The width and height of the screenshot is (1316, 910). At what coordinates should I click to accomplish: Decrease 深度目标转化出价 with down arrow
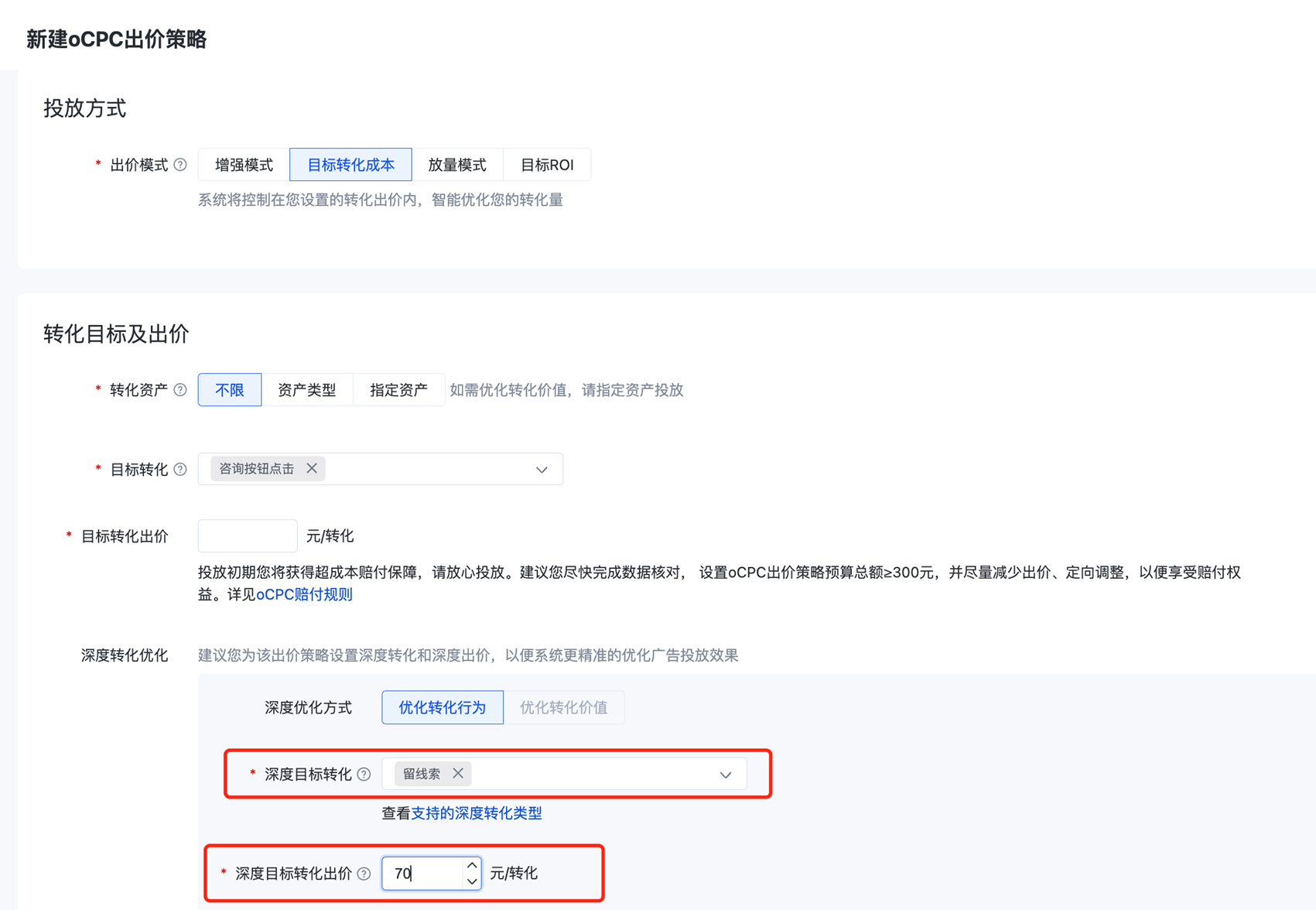tap(472, 881)
